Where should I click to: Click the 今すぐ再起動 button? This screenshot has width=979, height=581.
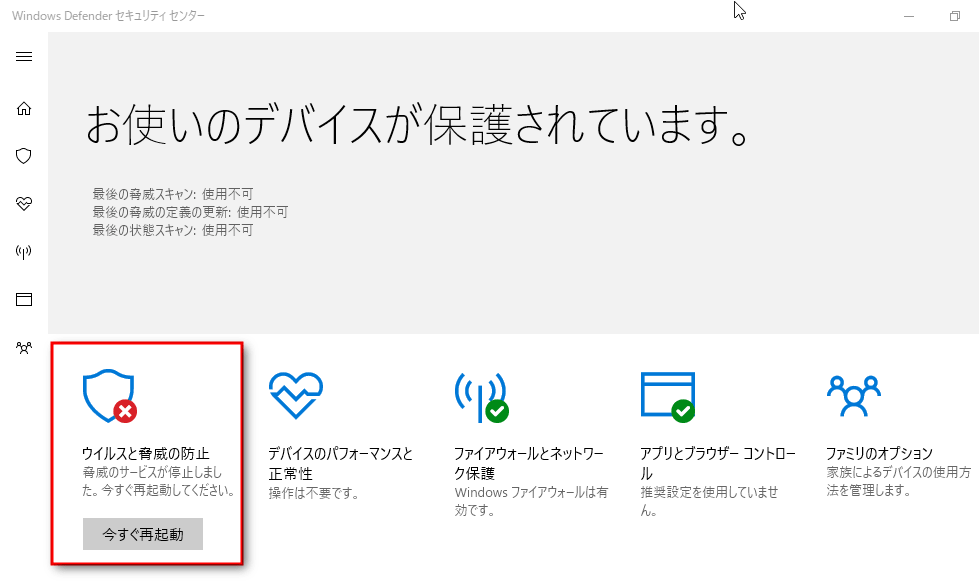[x=143, y=534]
